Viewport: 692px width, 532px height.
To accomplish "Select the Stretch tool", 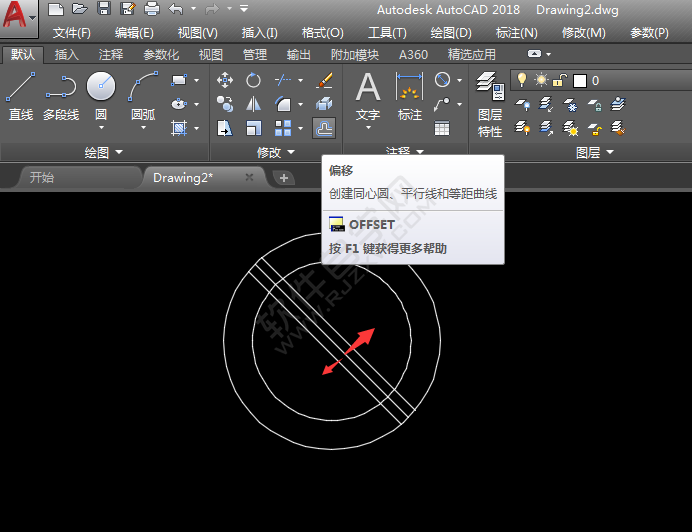I will click(x=225, y=128).
